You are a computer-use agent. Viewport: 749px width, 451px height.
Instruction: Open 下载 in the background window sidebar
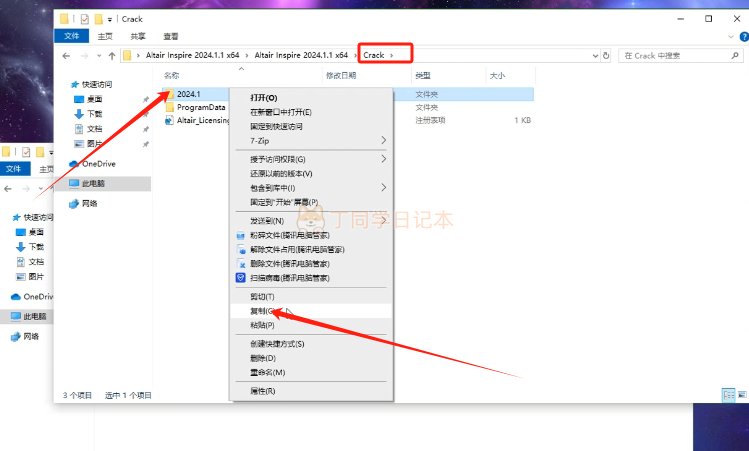tap(30, 247)
